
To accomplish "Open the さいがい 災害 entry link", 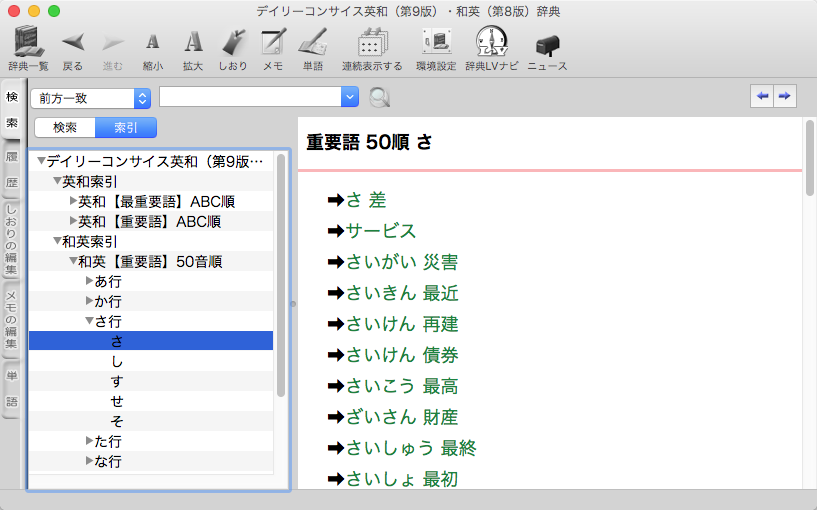I will tap(402, 262).
